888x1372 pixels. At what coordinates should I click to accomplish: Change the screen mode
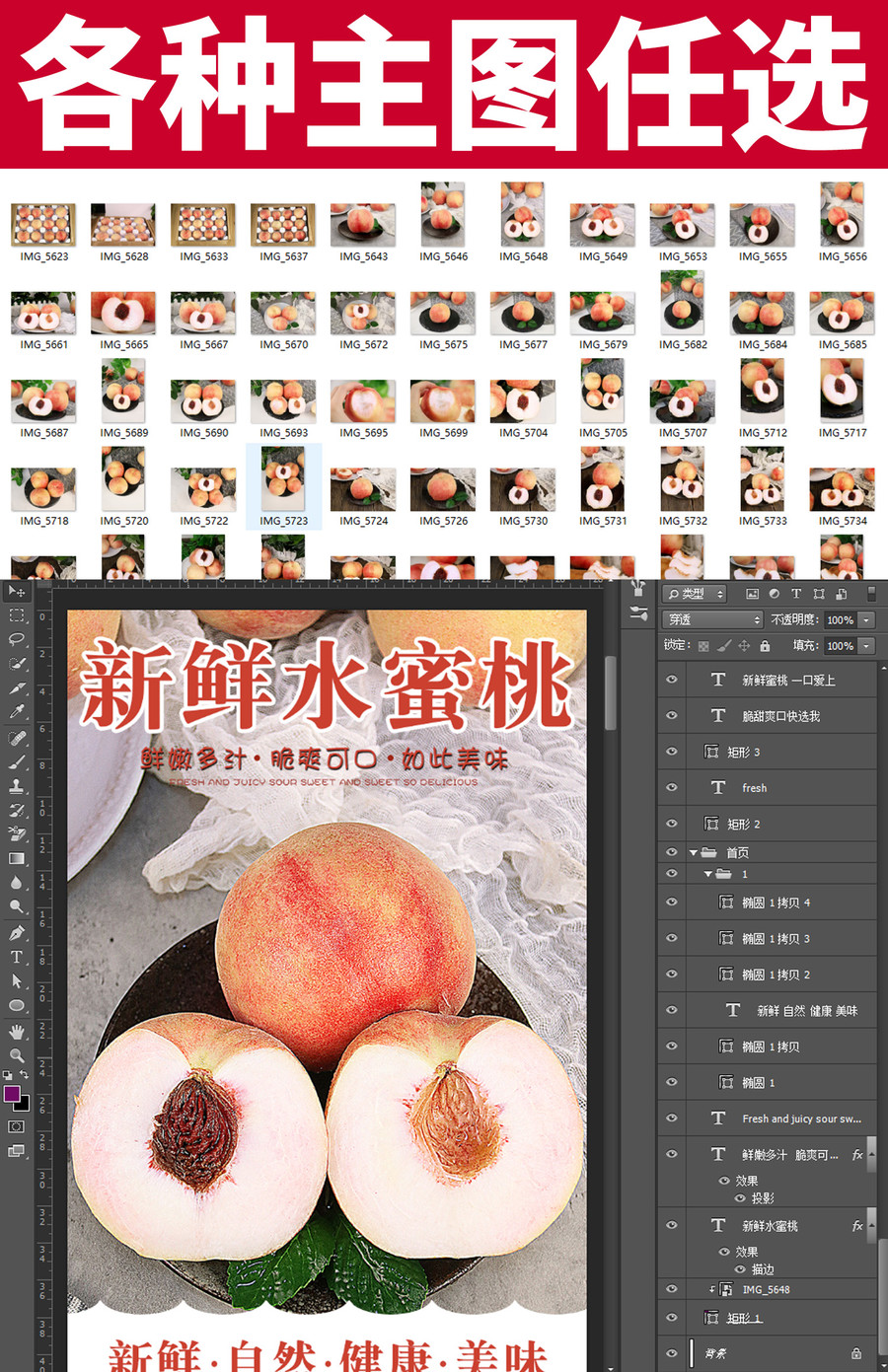click(17, 1151)
